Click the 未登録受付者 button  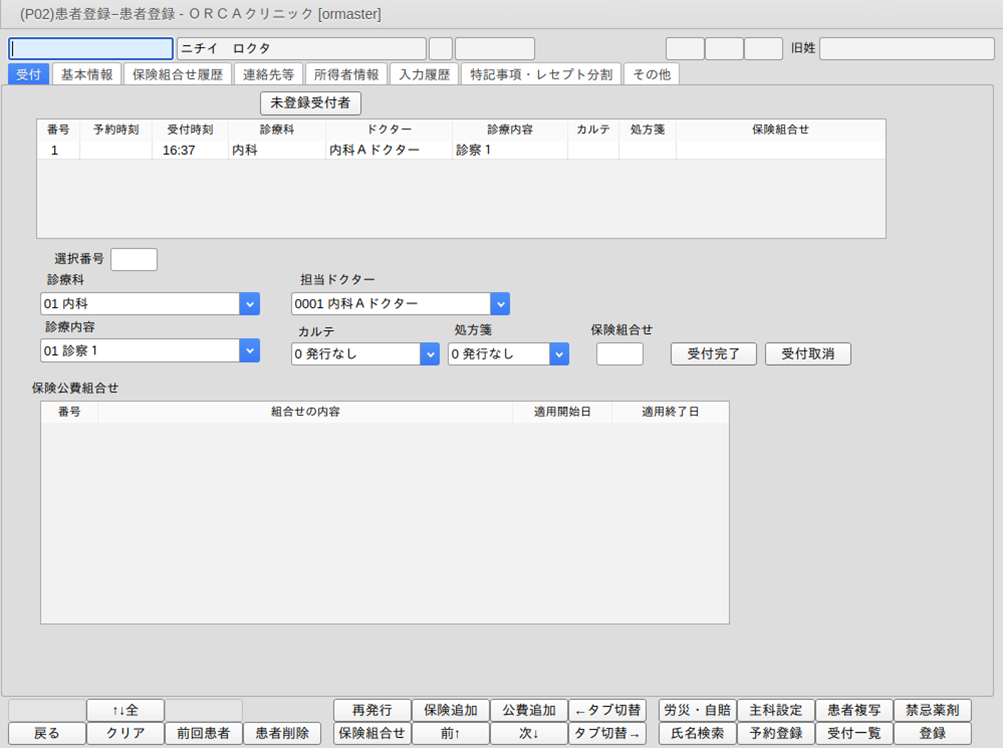[310, 103]
